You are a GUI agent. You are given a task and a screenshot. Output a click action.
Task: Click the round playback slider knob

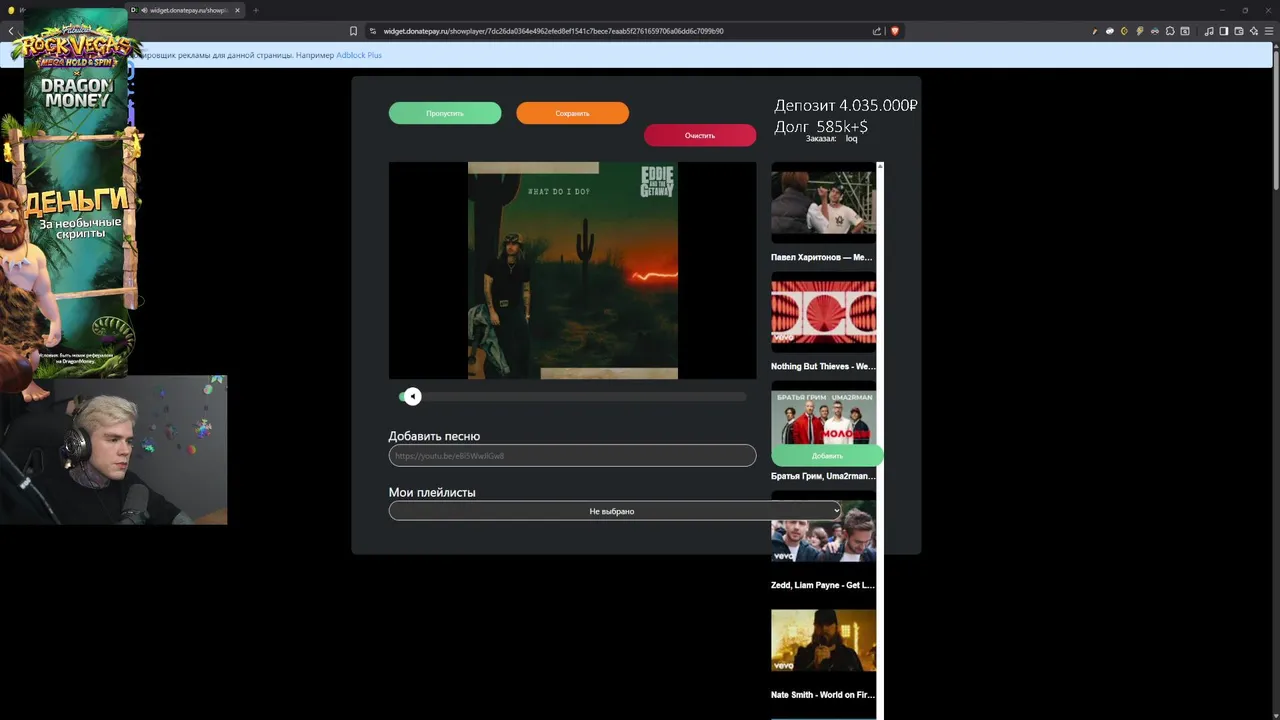tap(412, 397)
